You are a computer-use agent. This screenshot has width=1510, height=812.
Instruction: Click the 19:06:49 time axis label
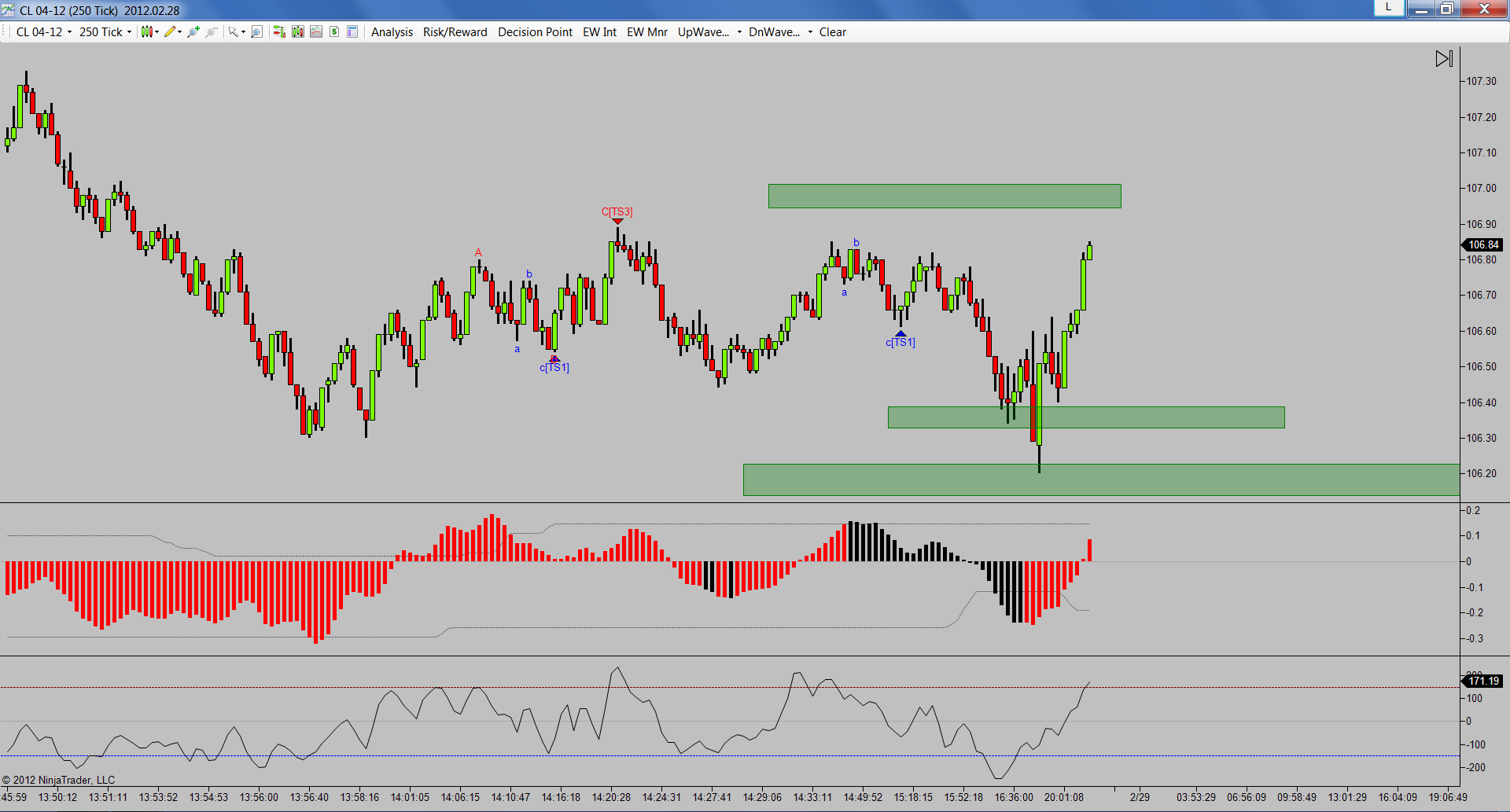click(1448, 797)
